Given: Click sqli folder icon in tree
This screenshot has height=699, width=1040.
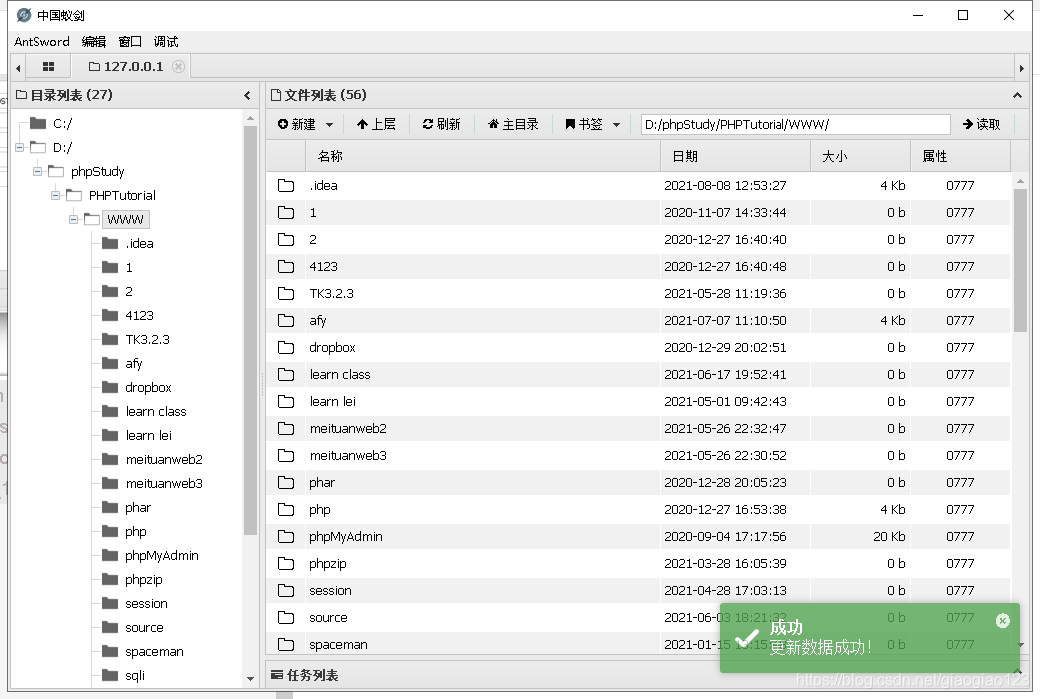Looking at the screenshot, I should click(x=110, y=675).
